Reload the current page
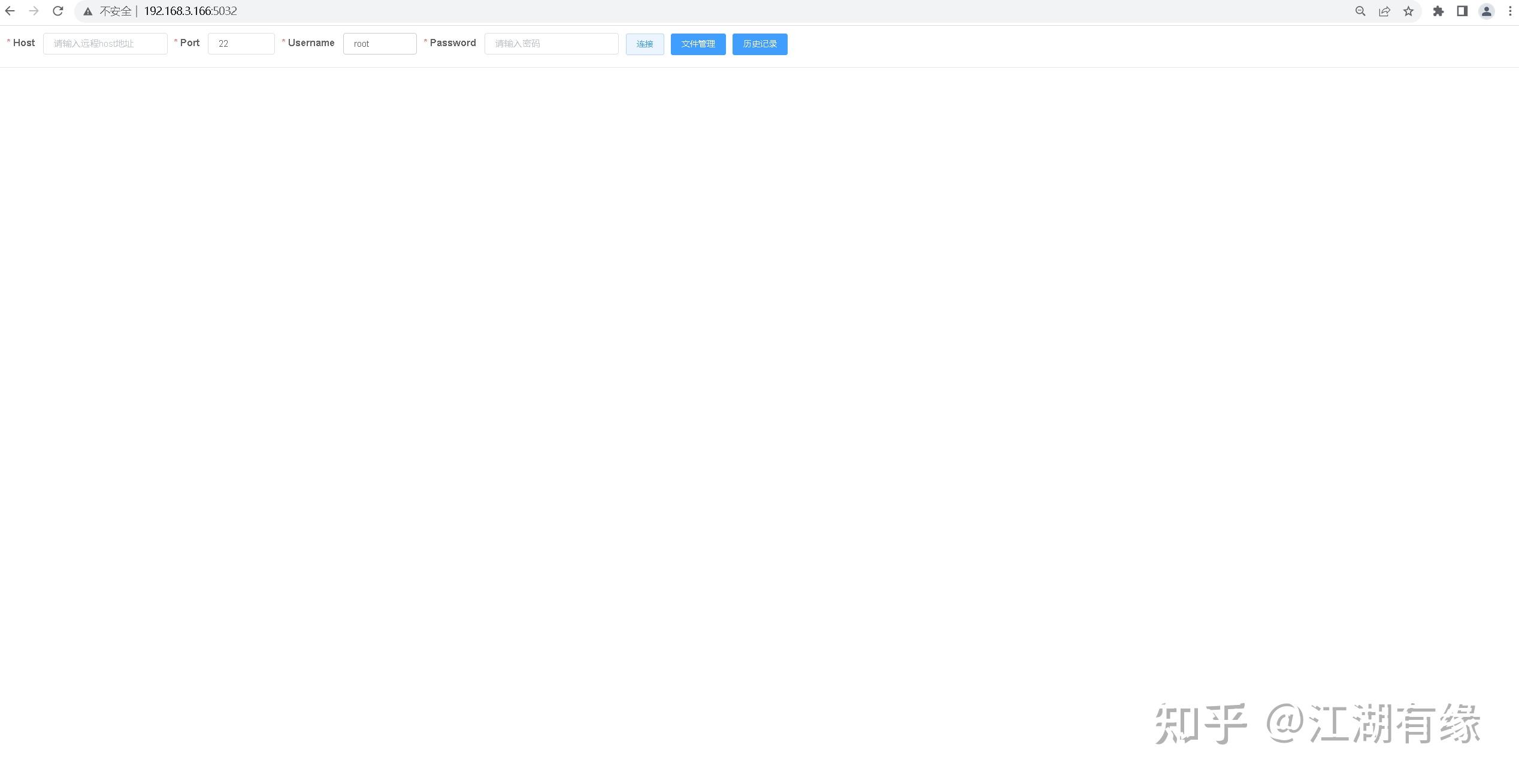This screenshot has width=1519, height=784. 58,11
